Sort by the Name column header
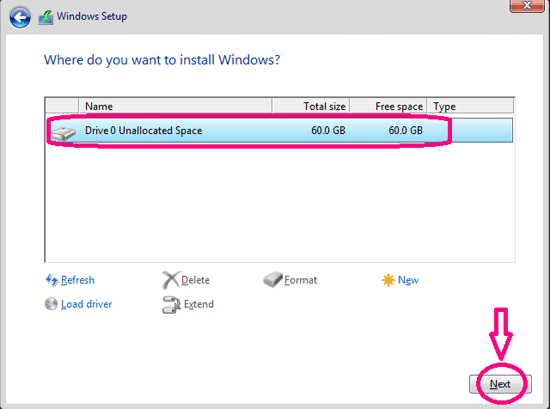The image size is (550, 409). [x=175, y=106]
